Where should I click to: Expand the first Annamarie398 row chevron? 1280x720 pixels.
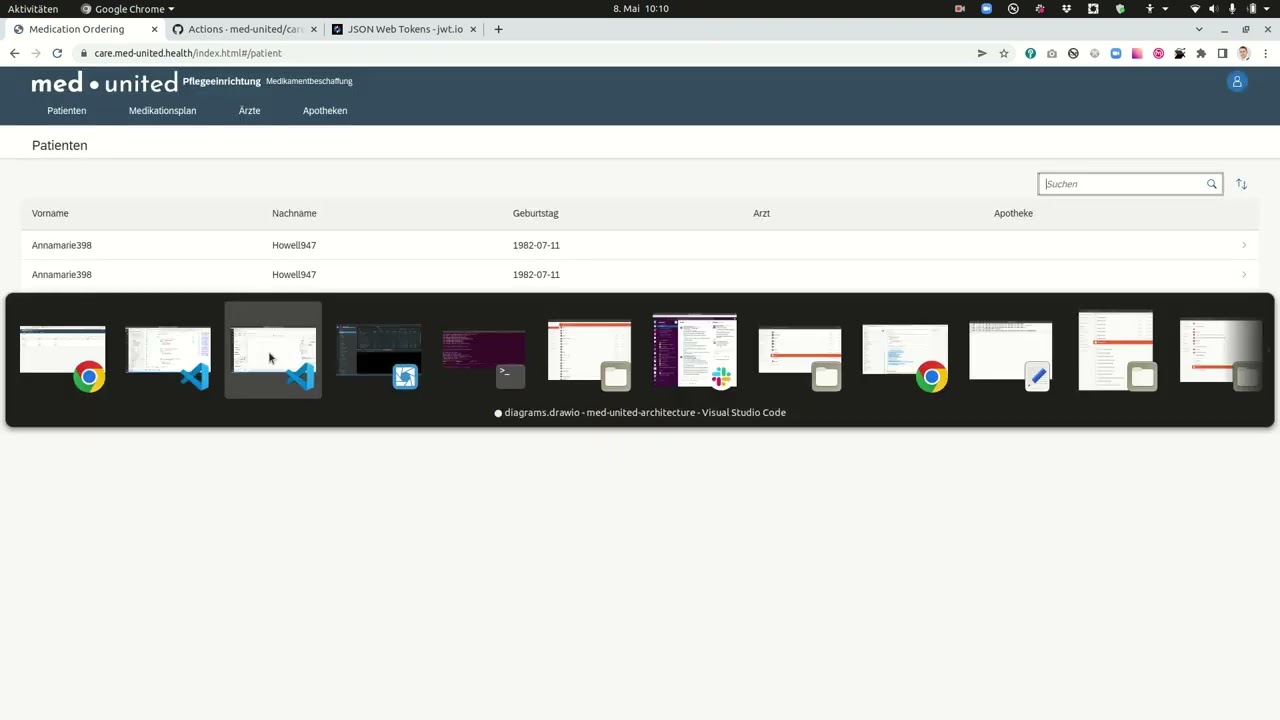1244,245
